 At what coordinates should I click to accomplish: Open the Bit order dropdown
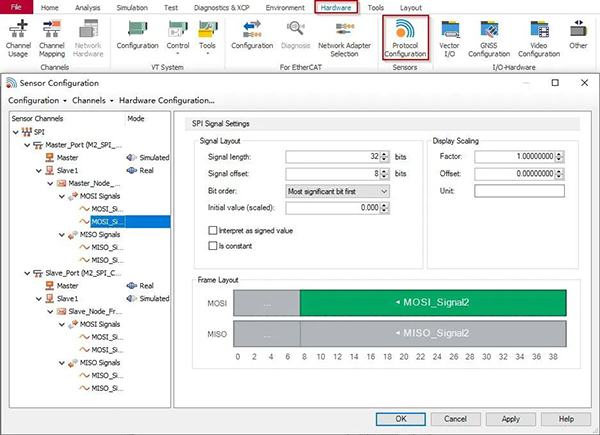click(x=338, y=191)
